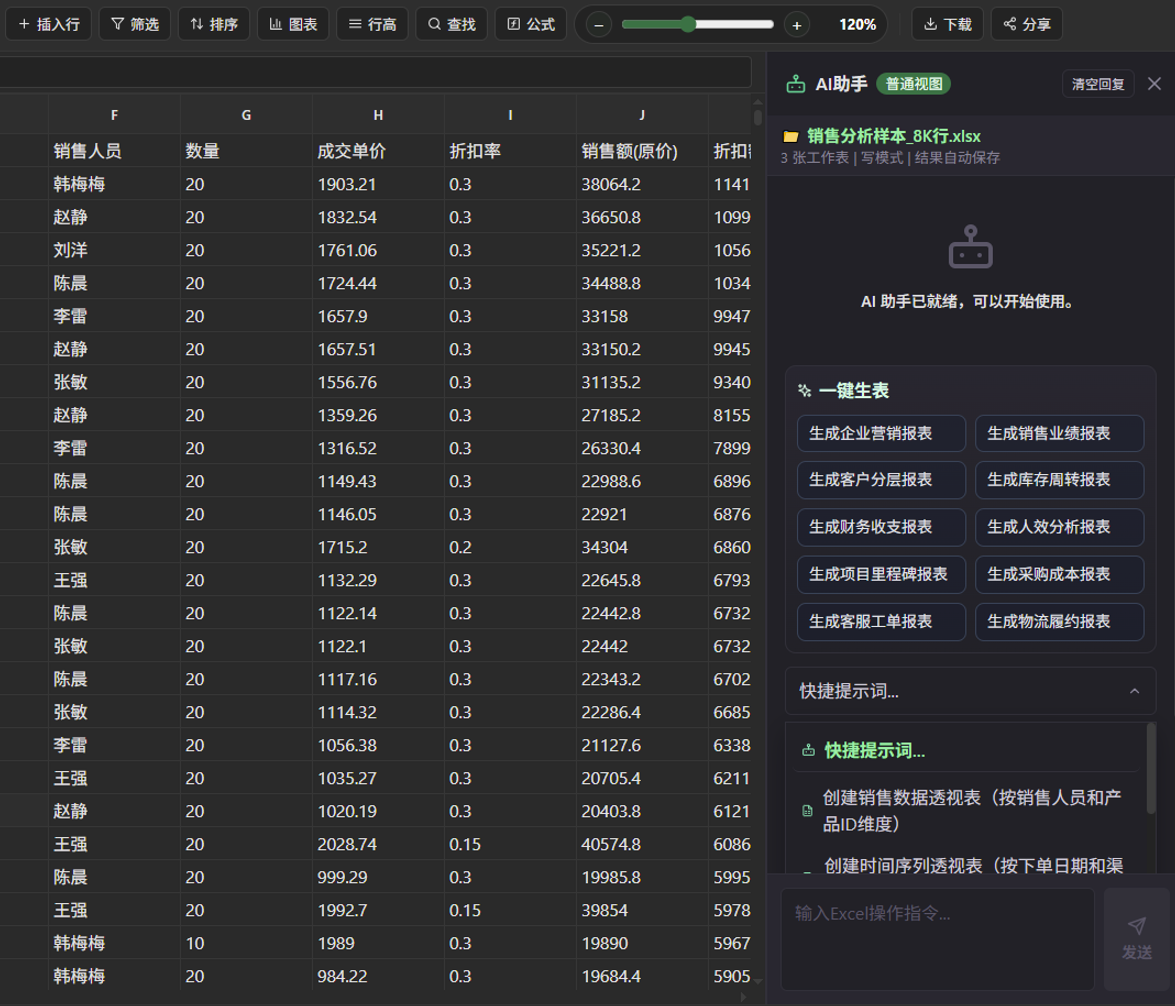Select the 插入行 tool to insert a row
1175x1006 pixels.
pos(48,23)
